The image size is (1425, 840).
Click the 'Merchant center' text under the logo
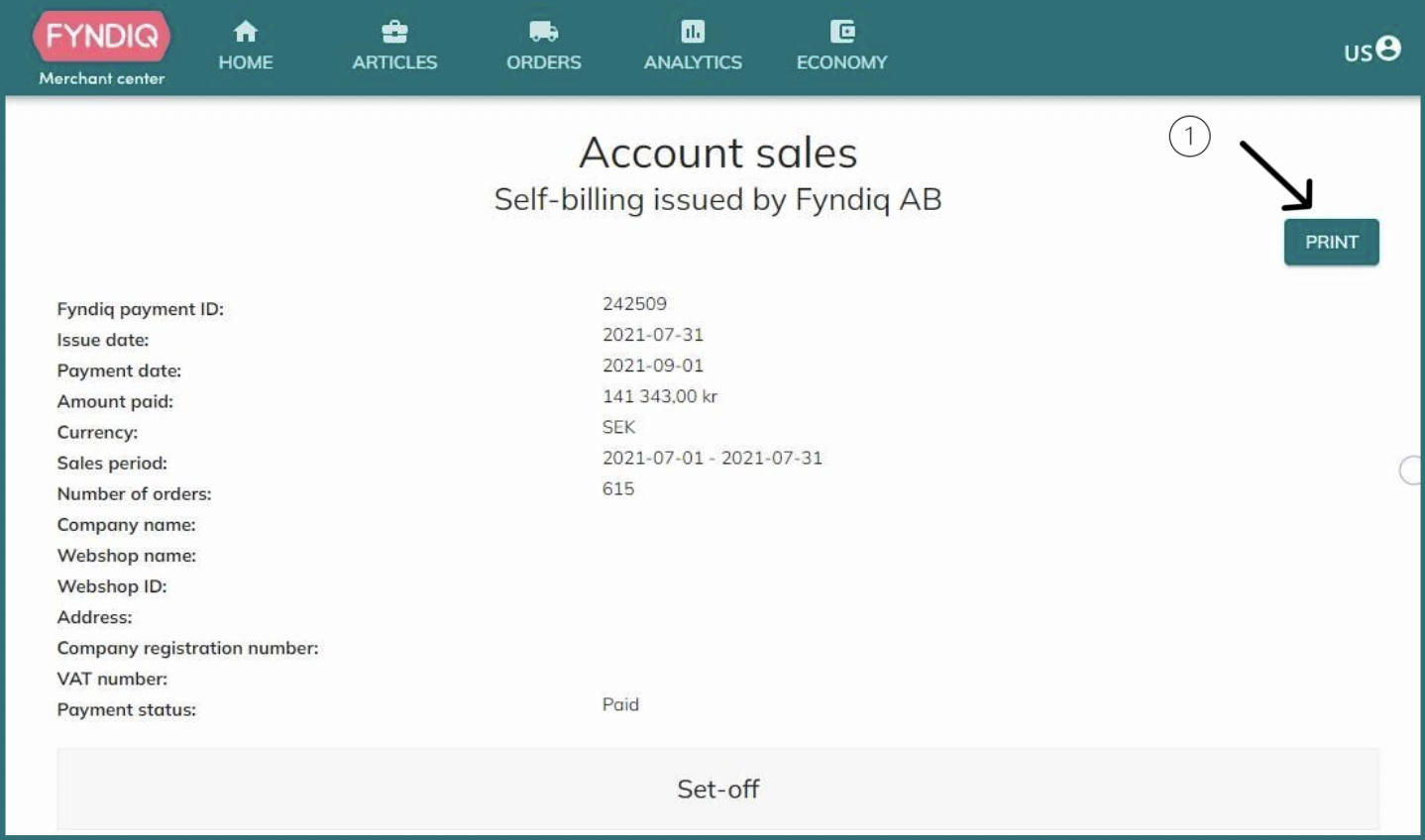pos(101,78)
